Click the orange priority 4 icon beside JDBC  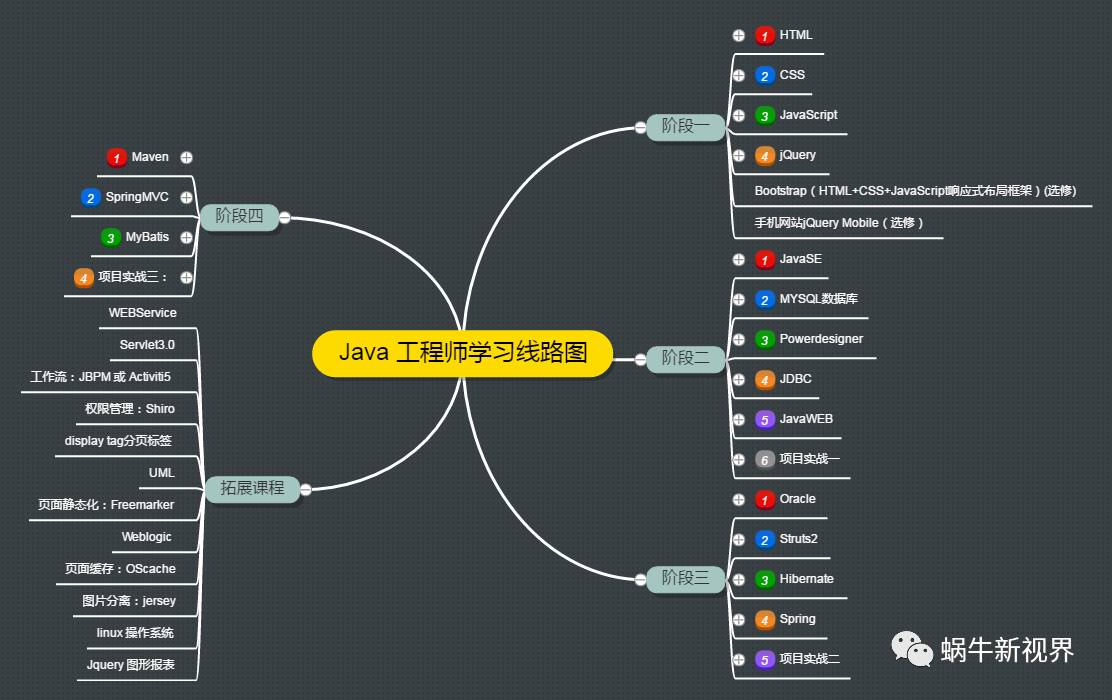[x=764, y=380]
